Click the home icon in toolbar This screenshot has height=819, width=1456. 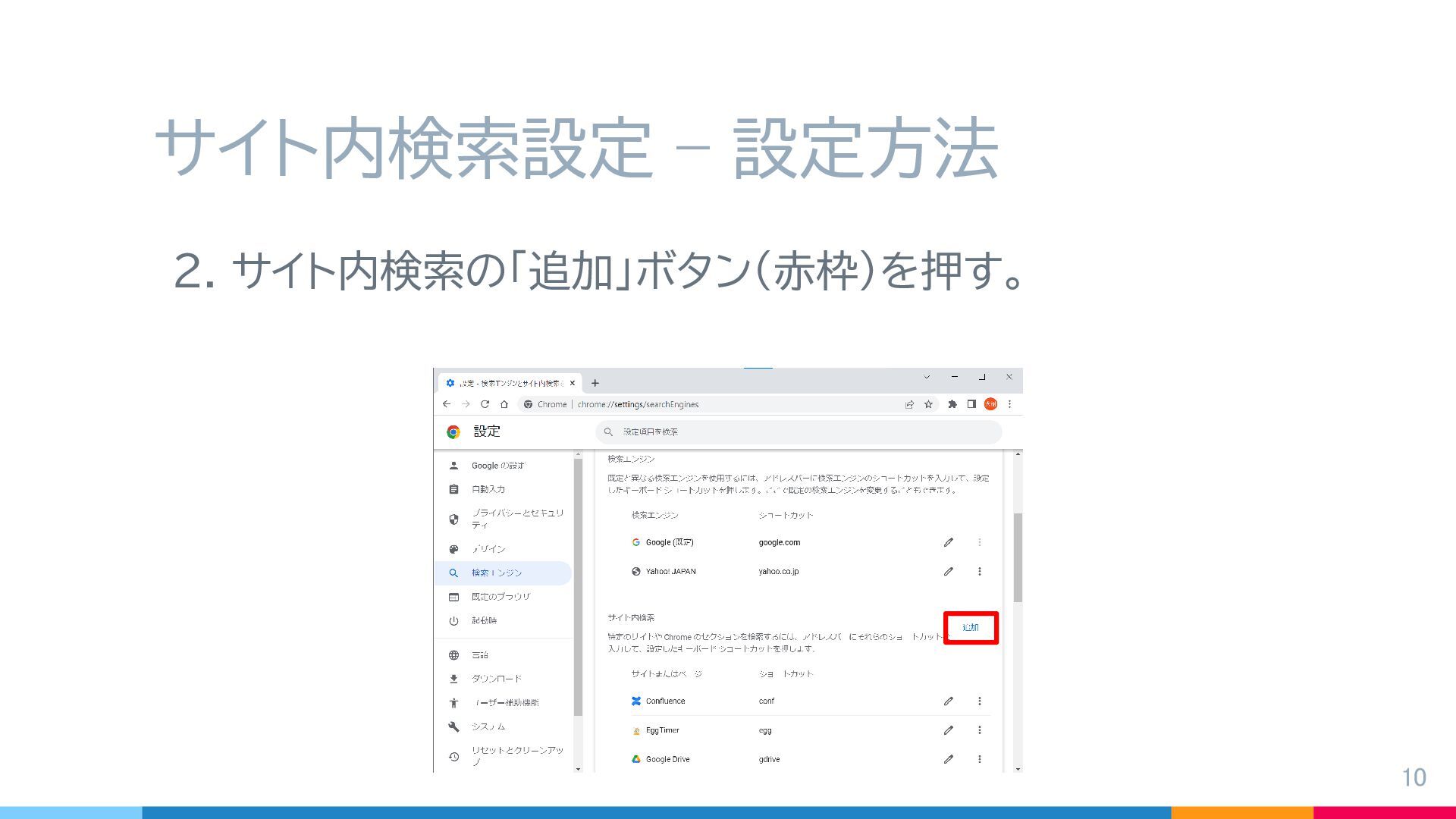pos(504,404)
